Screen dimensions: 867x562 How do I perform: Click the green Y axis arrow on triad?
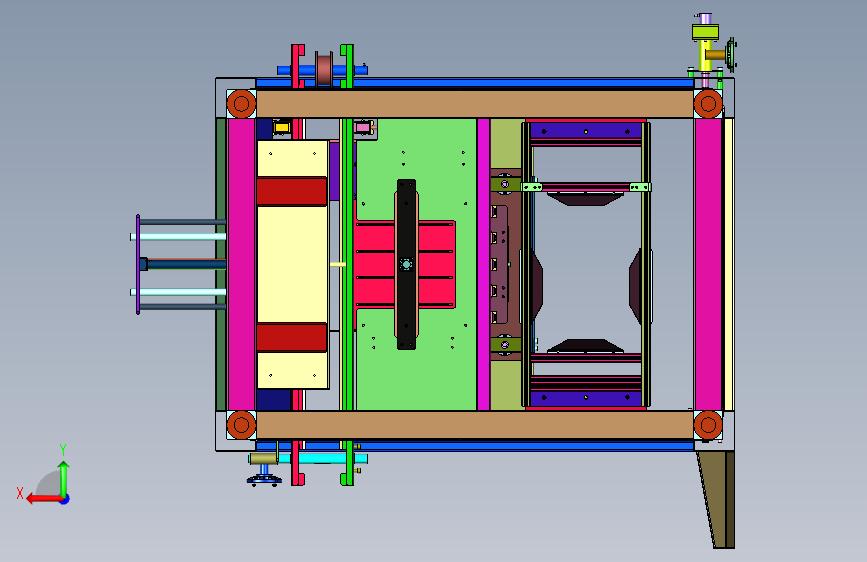tap(64, 480)
